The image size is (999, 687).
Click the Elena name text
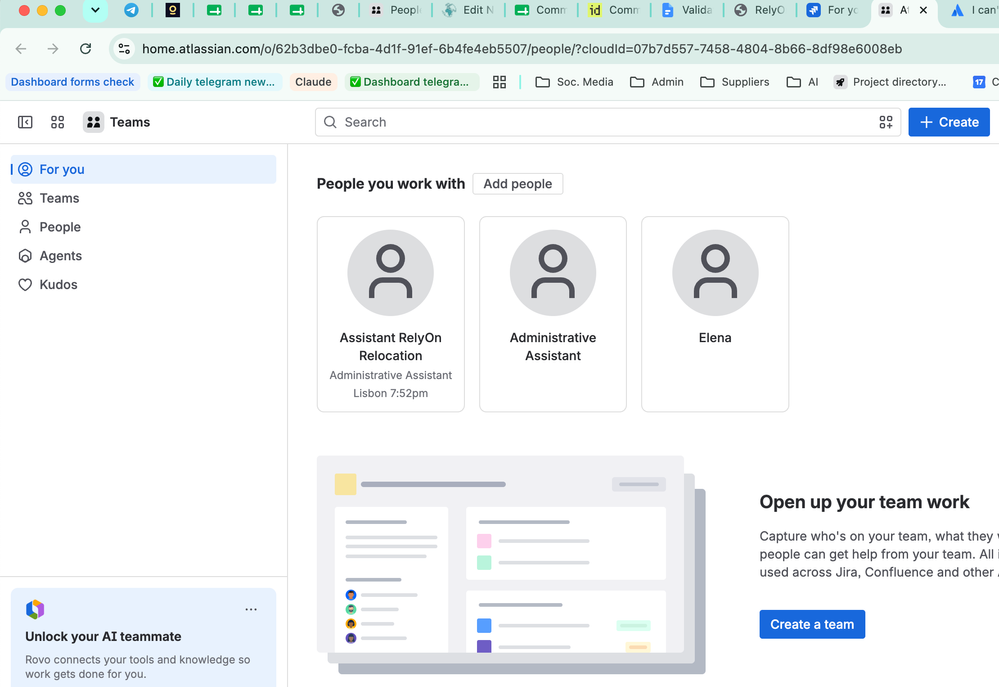pos(715,338)
